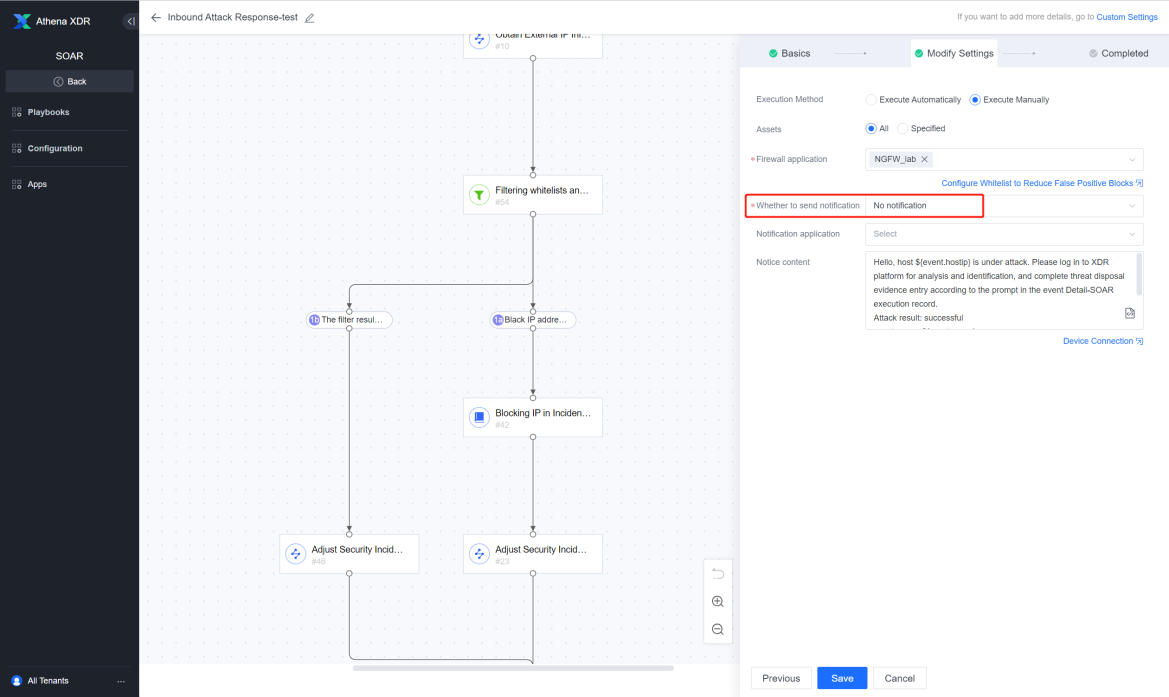Open Configure Whitelist to Reduce False Positive Blocks link

[1042, 183]
